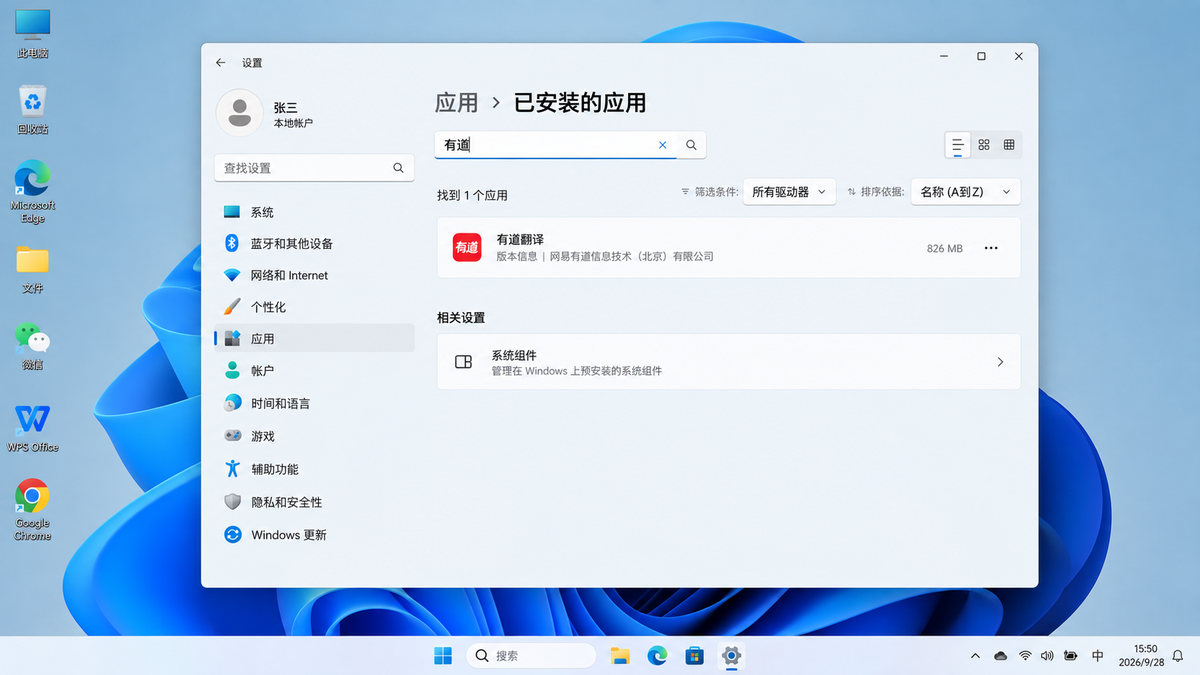Open 系统 in the settings sidebar
Screen dimensions: 1200x675
click(314, 212)
